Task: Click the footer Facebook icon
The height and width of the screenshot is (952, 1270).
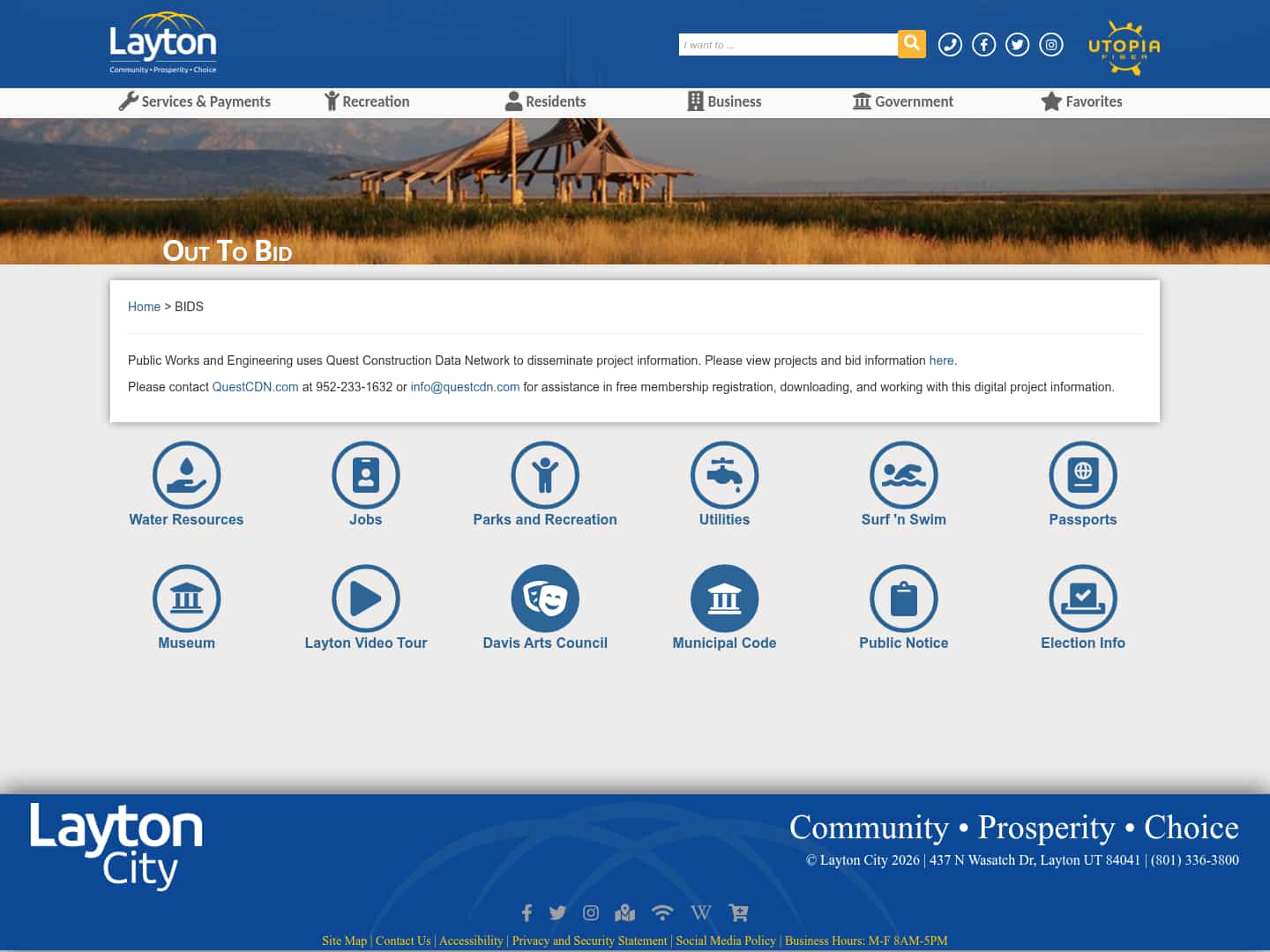Action: [x=527, y=913]
